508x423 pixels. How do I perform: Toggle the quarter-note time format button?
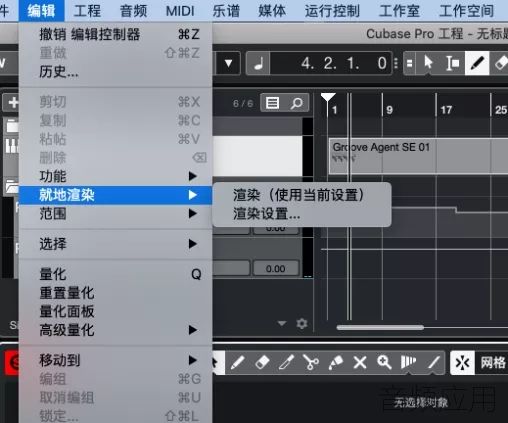pyautogui.click(x=258, y=63)
